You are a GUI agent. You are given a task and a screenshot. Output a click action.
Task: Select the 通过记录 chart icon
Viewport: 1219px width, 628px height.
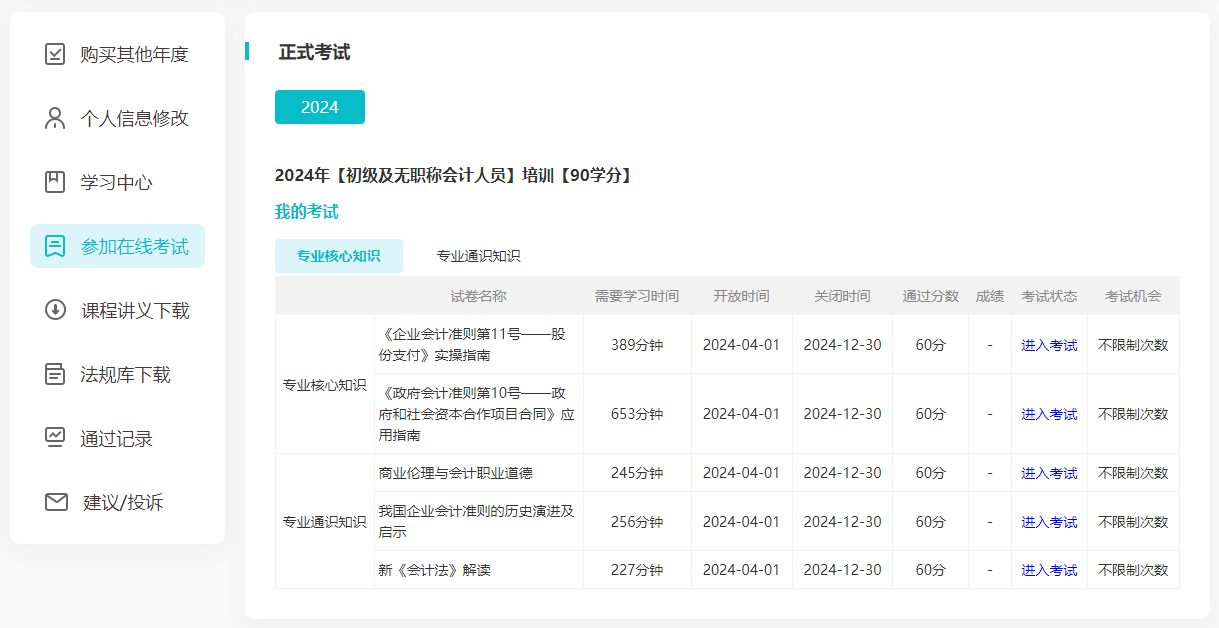pos(53,438)
